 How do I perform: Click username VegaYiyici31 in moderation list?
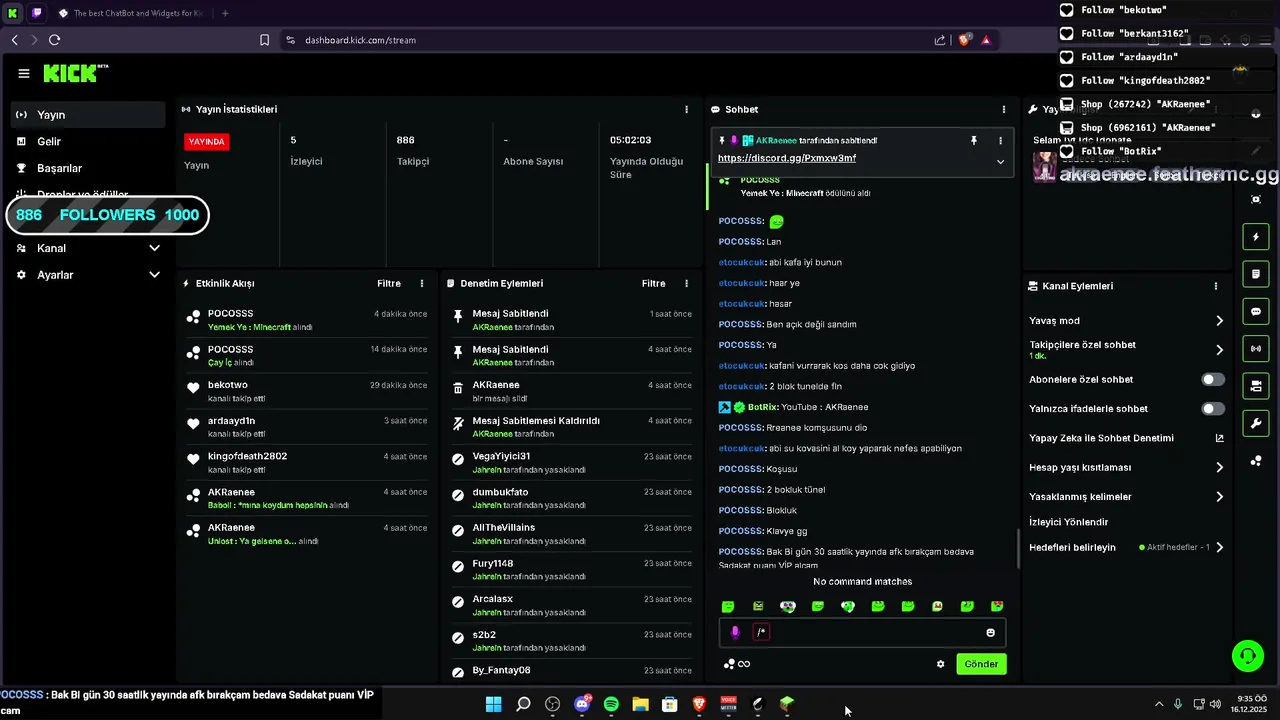502,456
